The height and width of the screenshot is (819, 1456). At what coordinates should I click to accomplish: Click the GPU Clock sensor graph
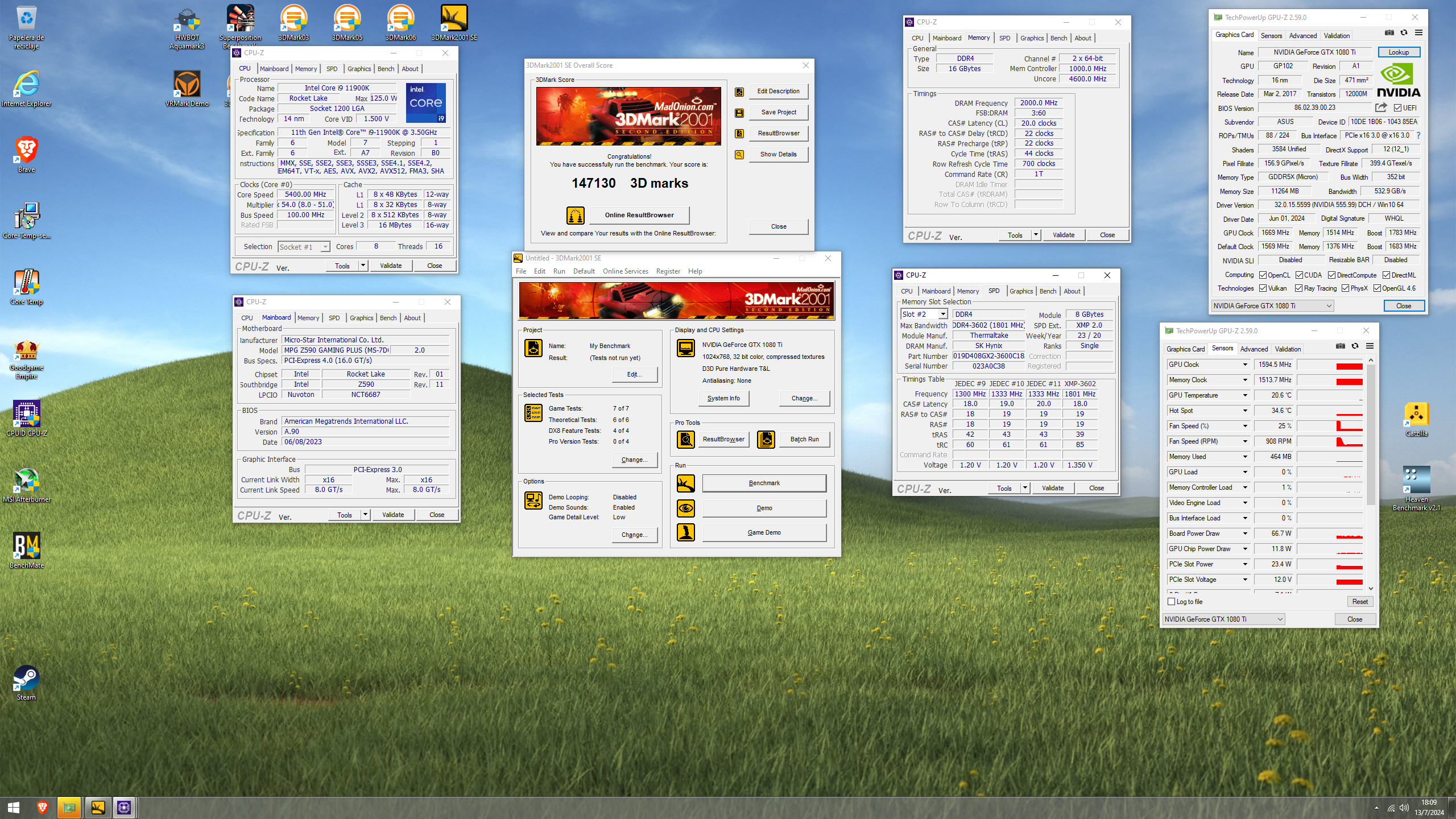pos(1329,365)
